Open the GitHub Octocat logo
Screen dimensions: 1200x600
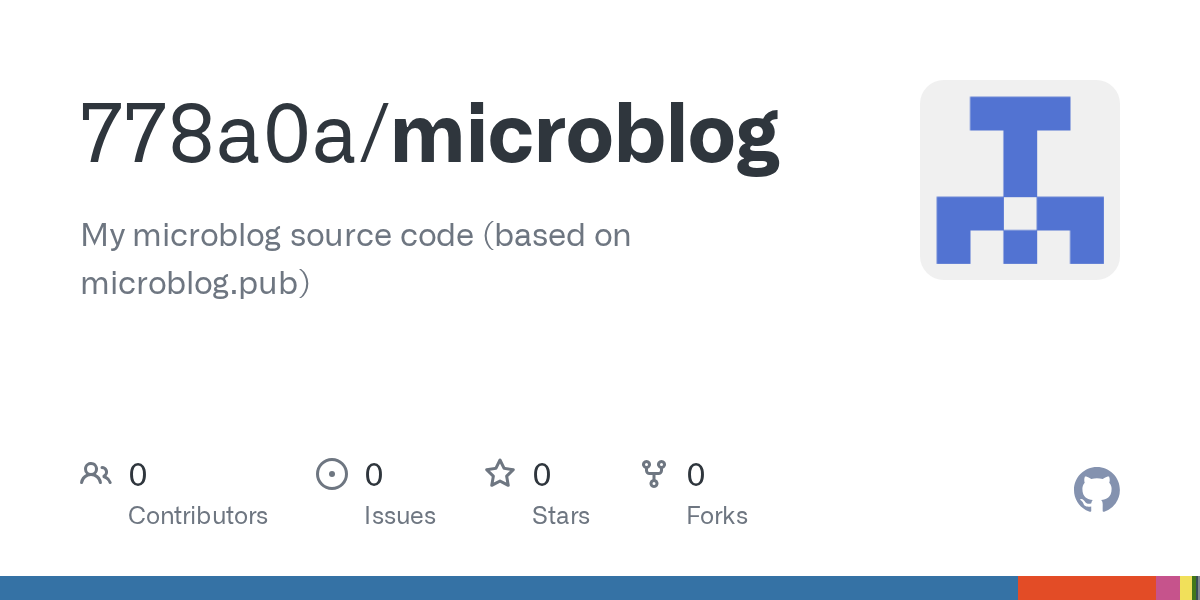pos(1096,490)
